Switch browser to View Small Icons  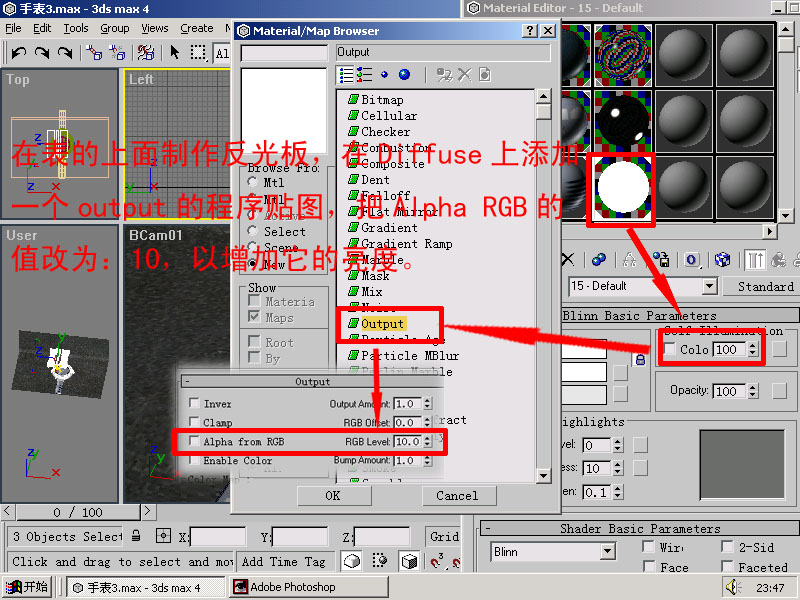pos(384,75)
